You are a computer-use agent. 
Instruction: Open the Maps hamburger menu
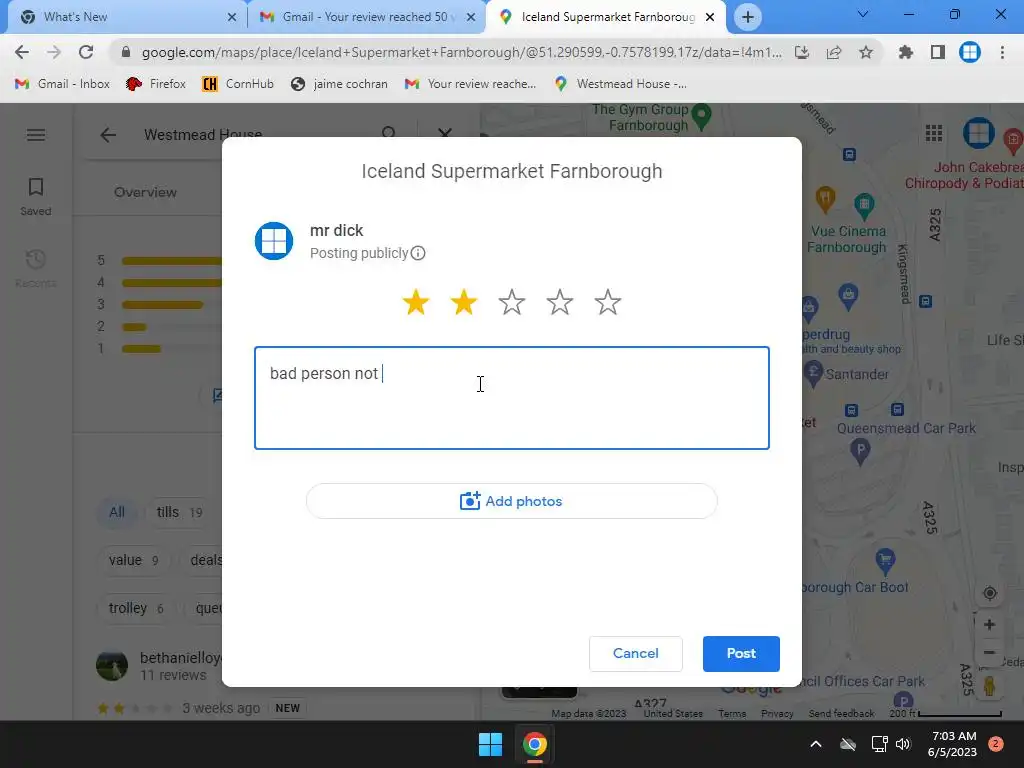click(x=36, y=135)
